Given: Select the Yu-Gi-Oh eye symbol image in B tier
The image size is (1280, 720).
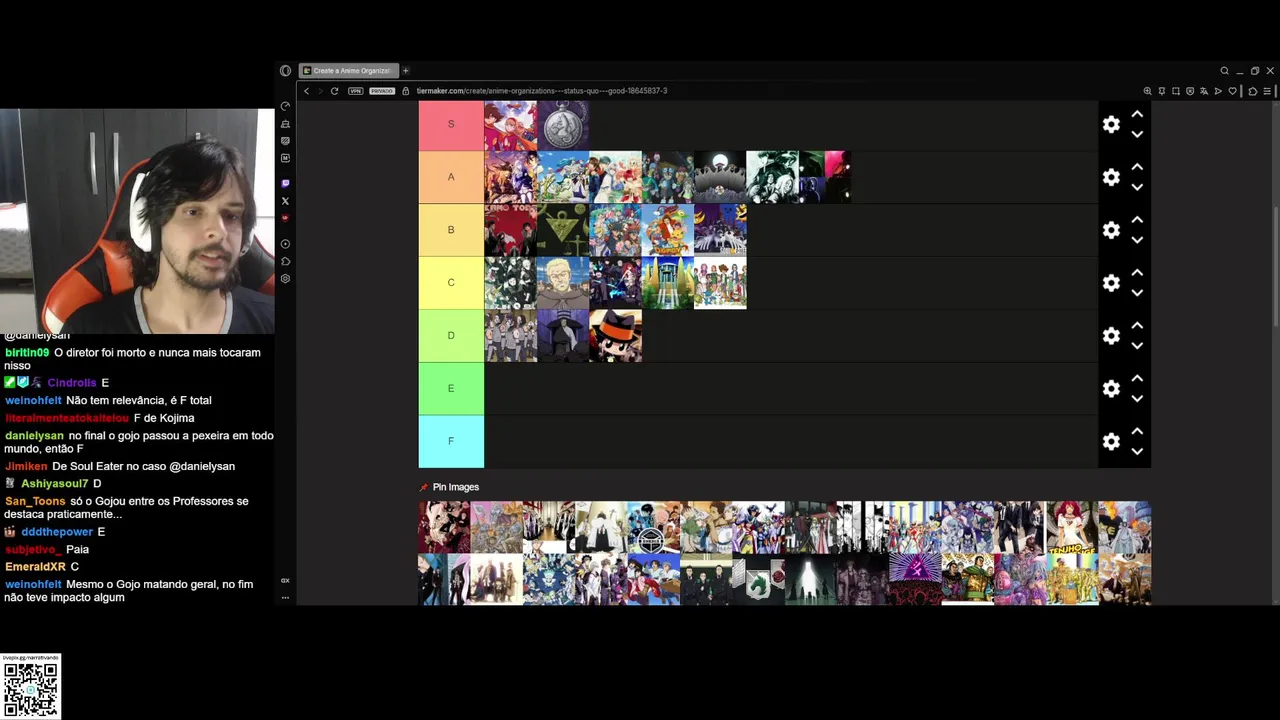Looking at the screenshot, I should 563,230.
